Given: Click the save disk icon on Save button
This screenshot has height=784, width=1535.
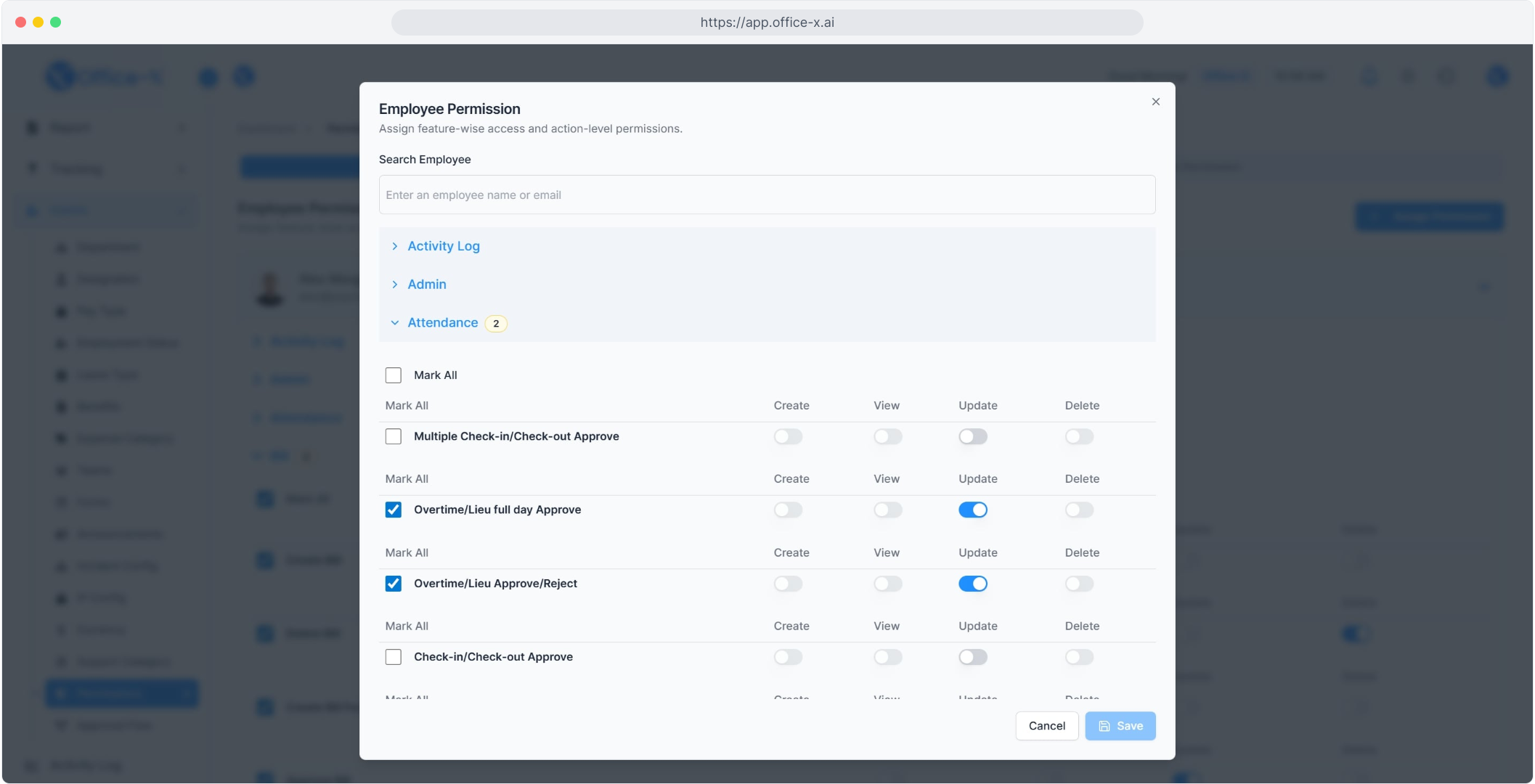Looking at the screenshot, I should point(1104,726).
